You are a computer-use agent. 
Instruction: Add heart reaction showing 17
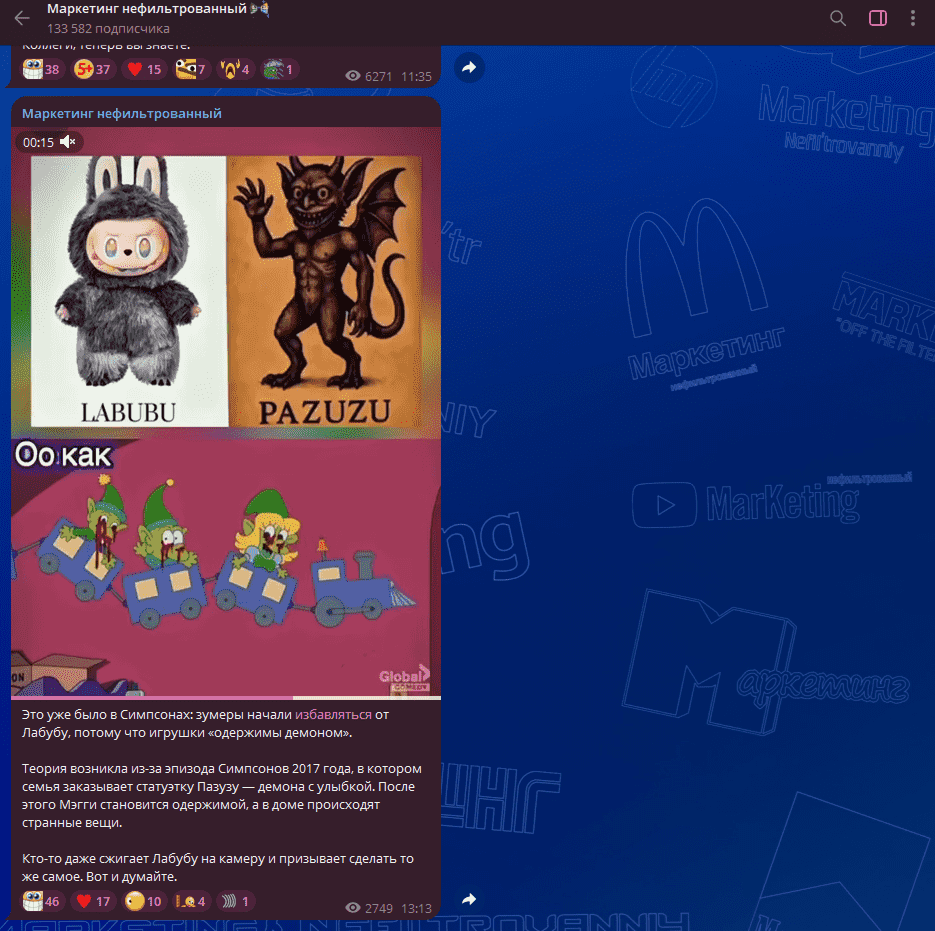[x=92, y=901]
